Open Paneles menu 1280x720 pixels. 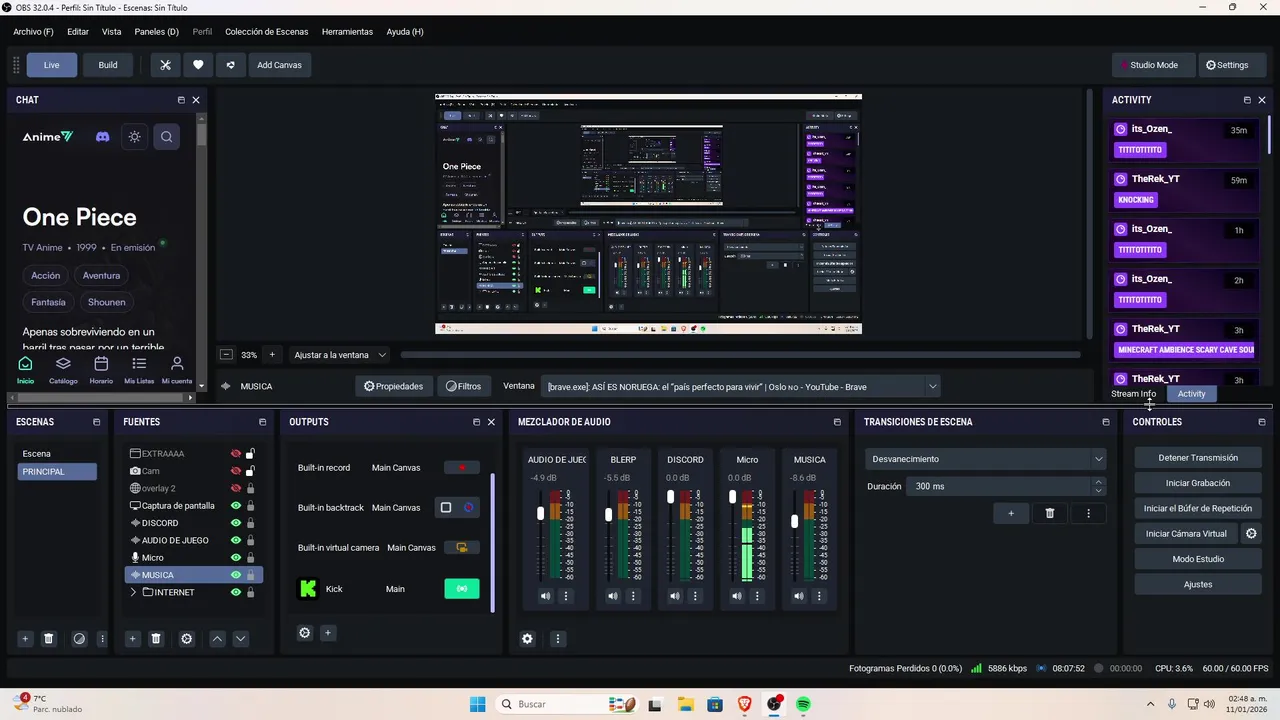[156, 32]
